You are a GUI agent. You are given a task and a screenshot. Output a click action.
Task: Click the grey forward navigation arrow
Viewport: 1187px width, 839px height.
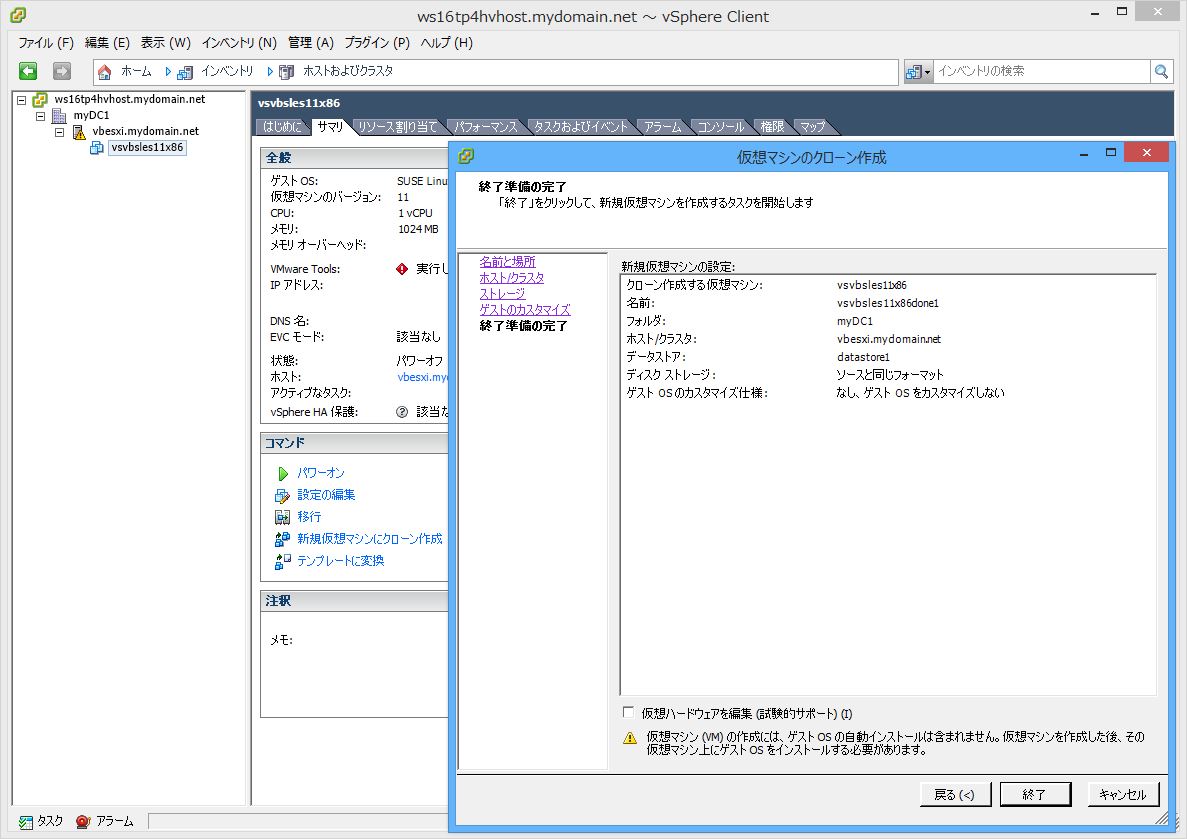(61, 71)
